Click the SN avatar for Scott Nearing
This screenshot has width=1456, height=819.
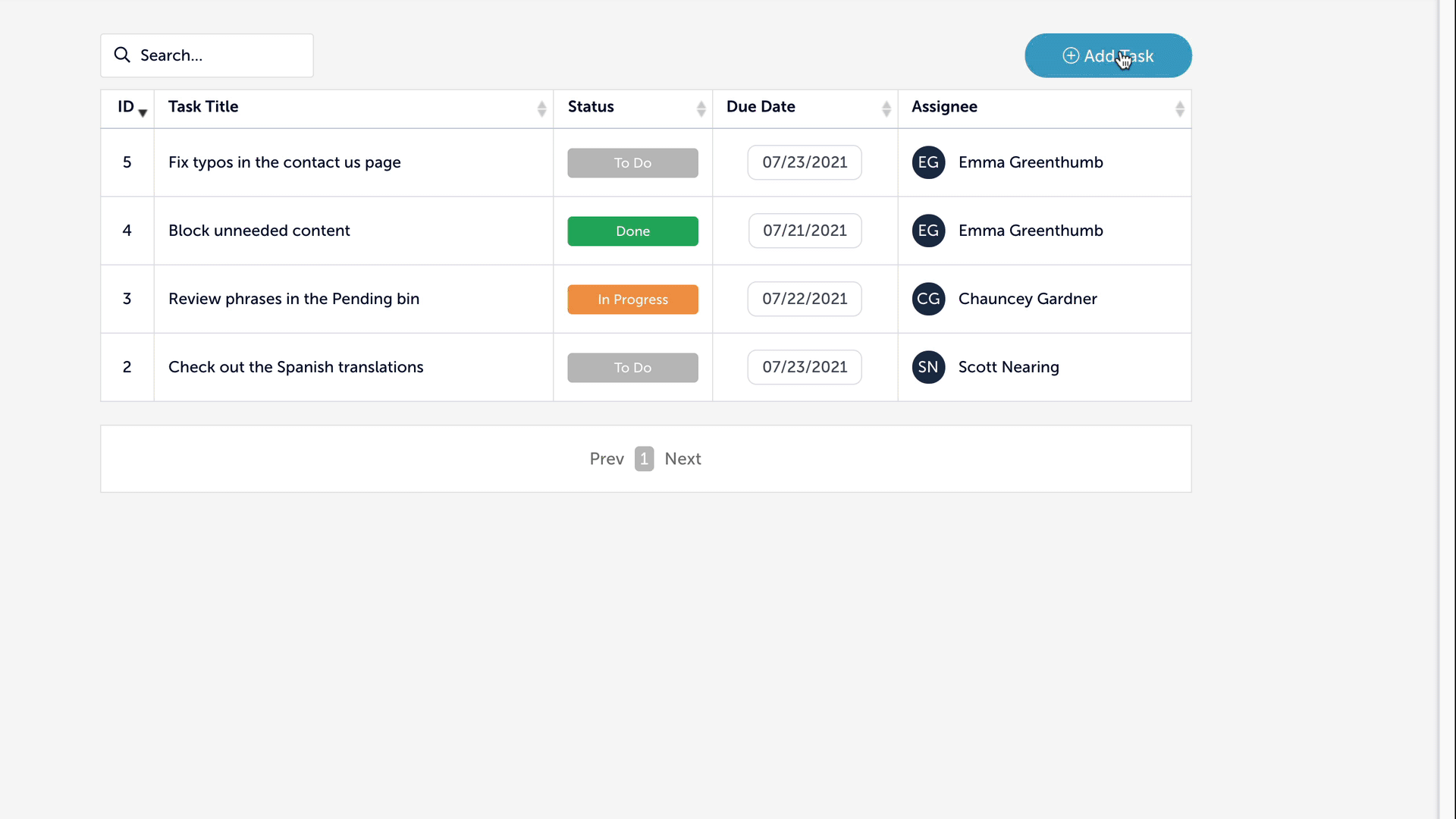point(928,367)
